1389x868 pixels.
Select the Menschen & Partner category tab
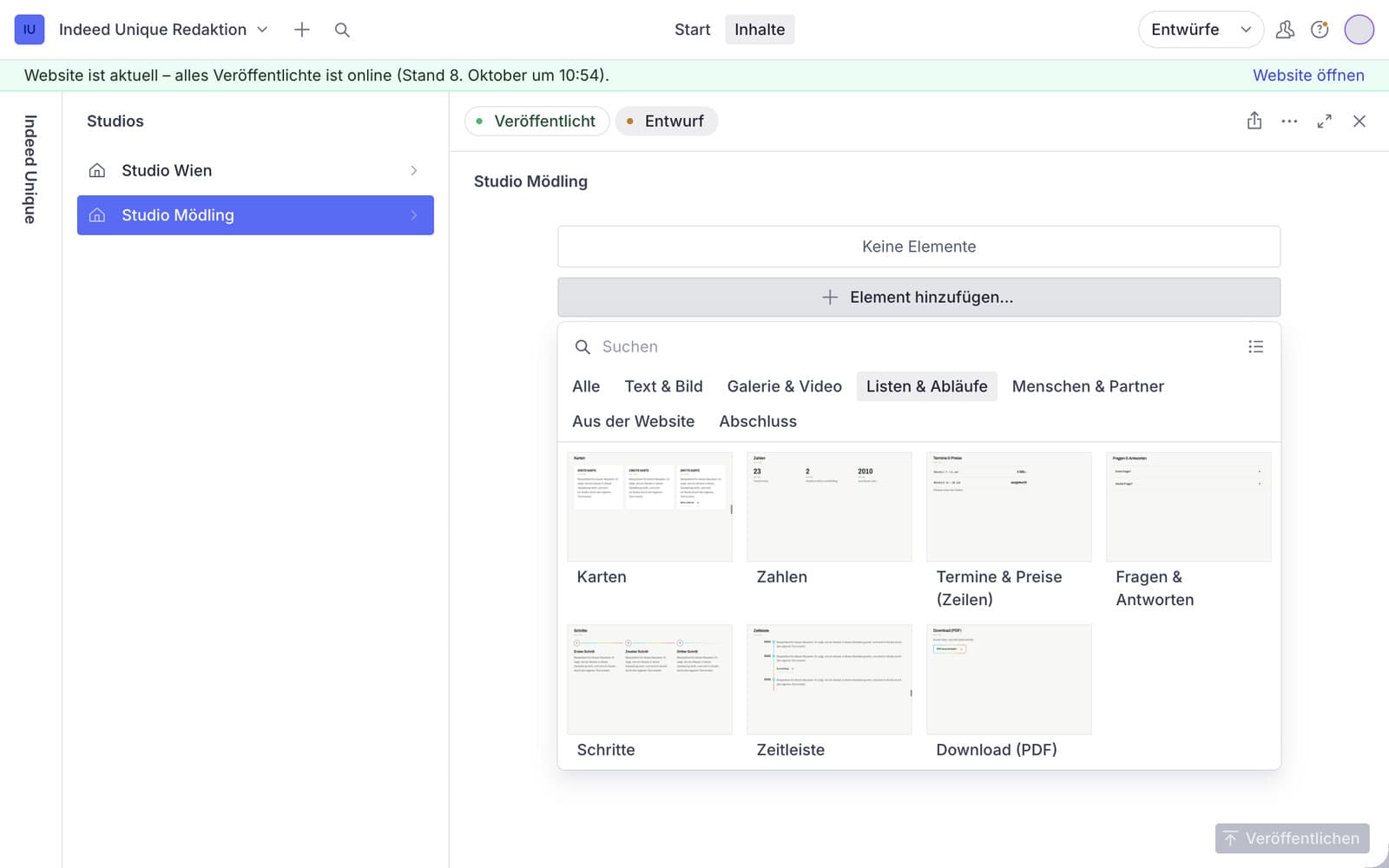coord(1088,386)
